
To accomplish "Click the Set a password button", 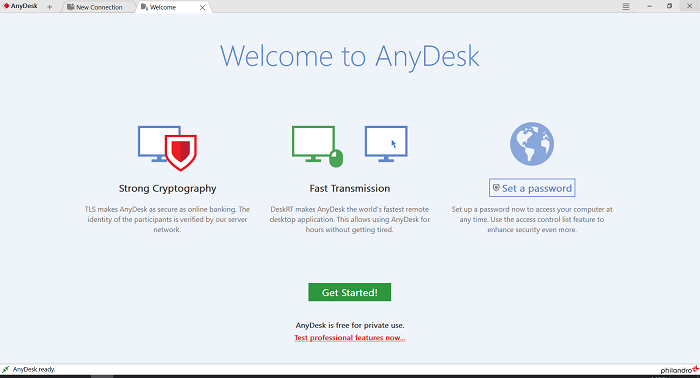I will coord(532,188).
